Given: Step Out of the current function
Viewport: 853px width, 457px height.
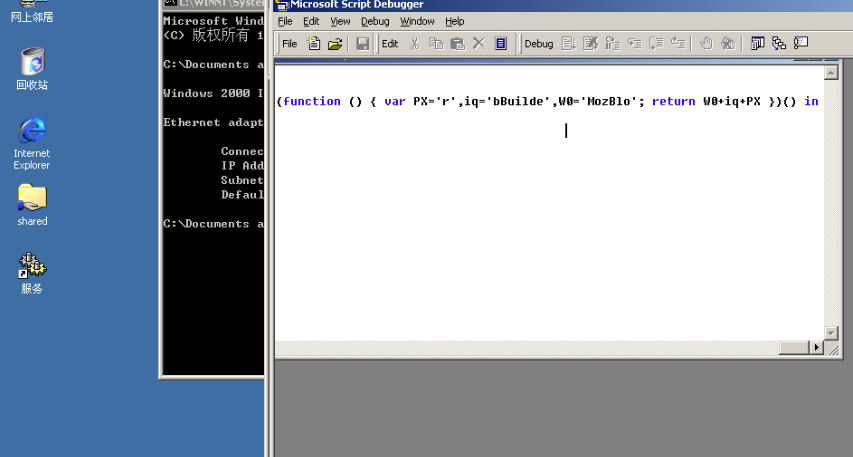Looking at the screenshot, I should click(x=678, y=44).
